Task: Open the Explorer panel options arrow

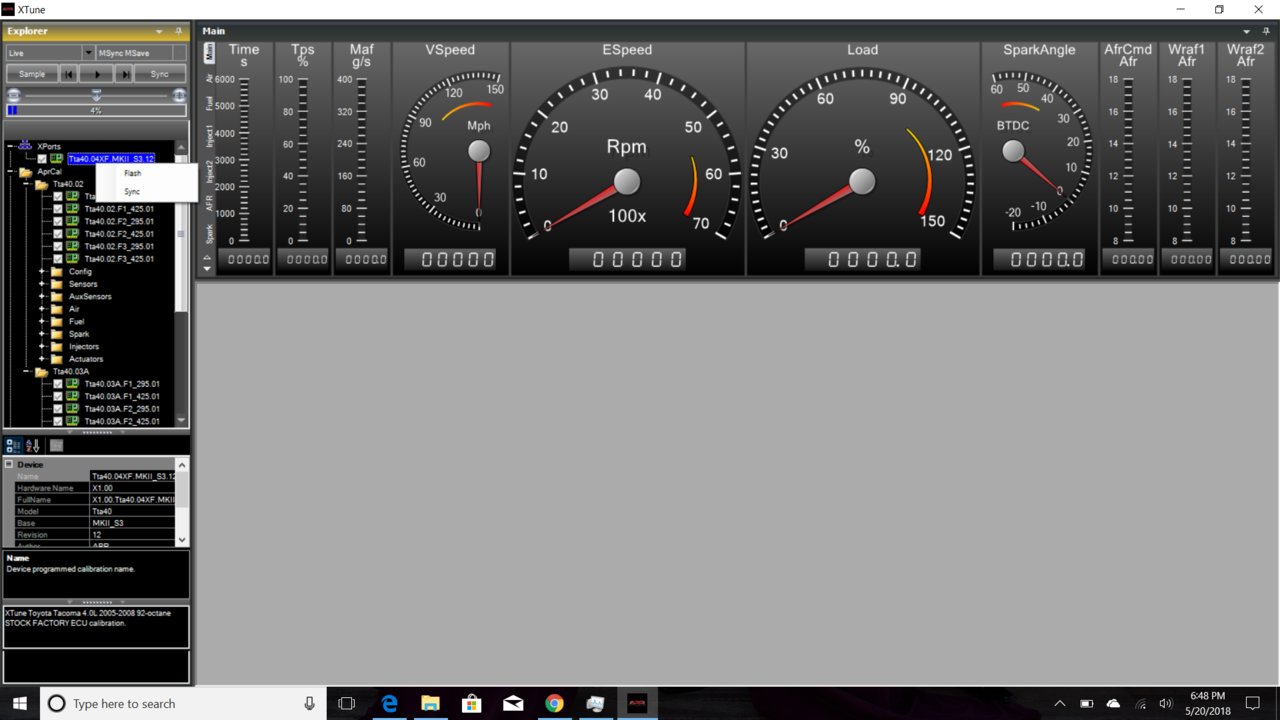Action: [x=160, y=31]
